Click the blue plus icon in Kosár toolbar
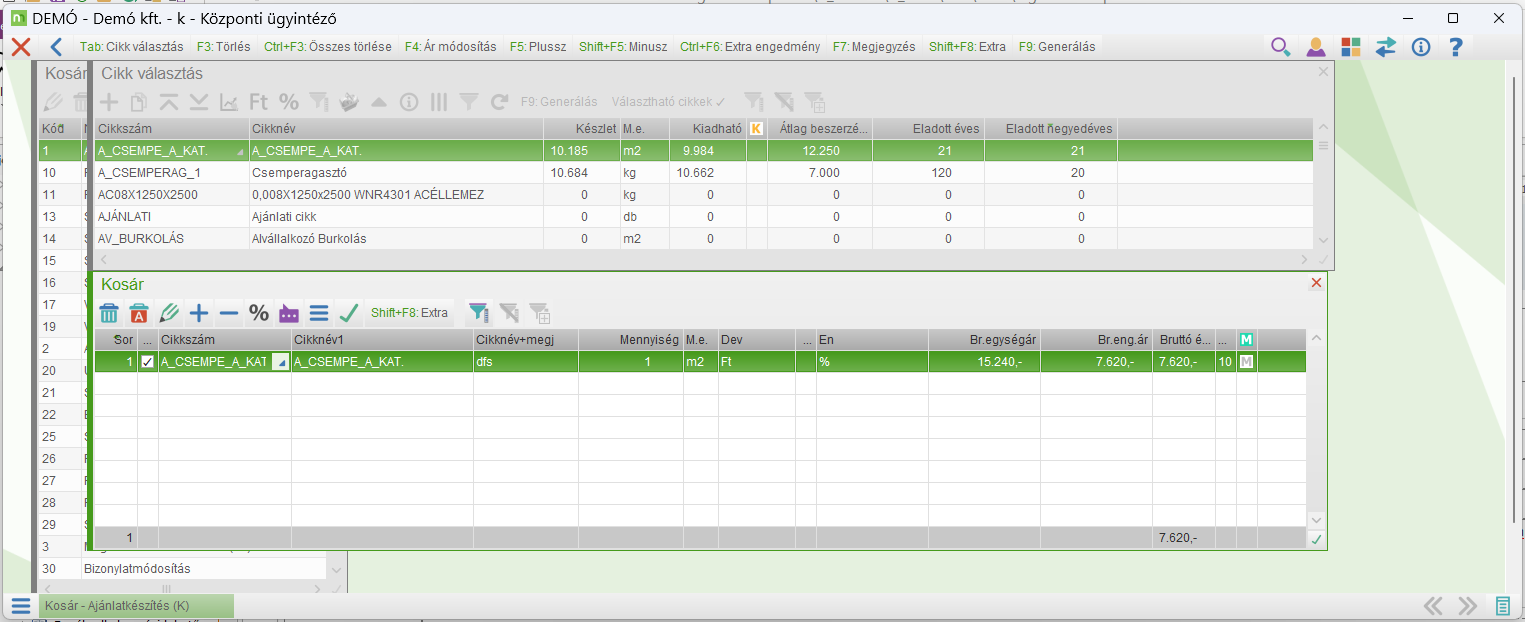Viewport: 1525px width, 622px height. pyautogui.click(x=199, y=313)
